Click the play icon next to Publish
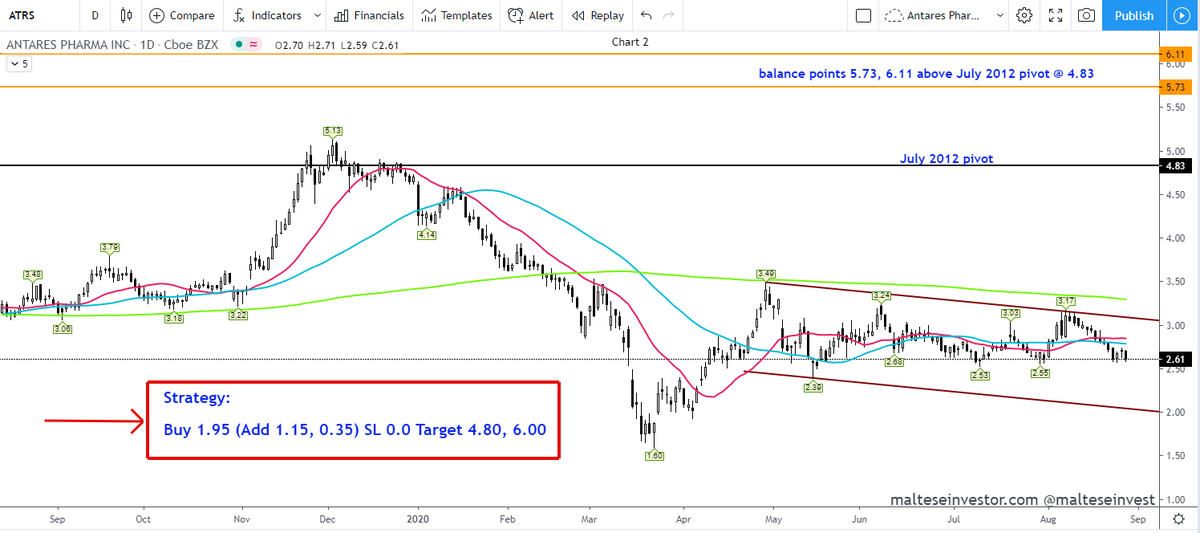This screenshot has height=533, width=1200. 1181,15
